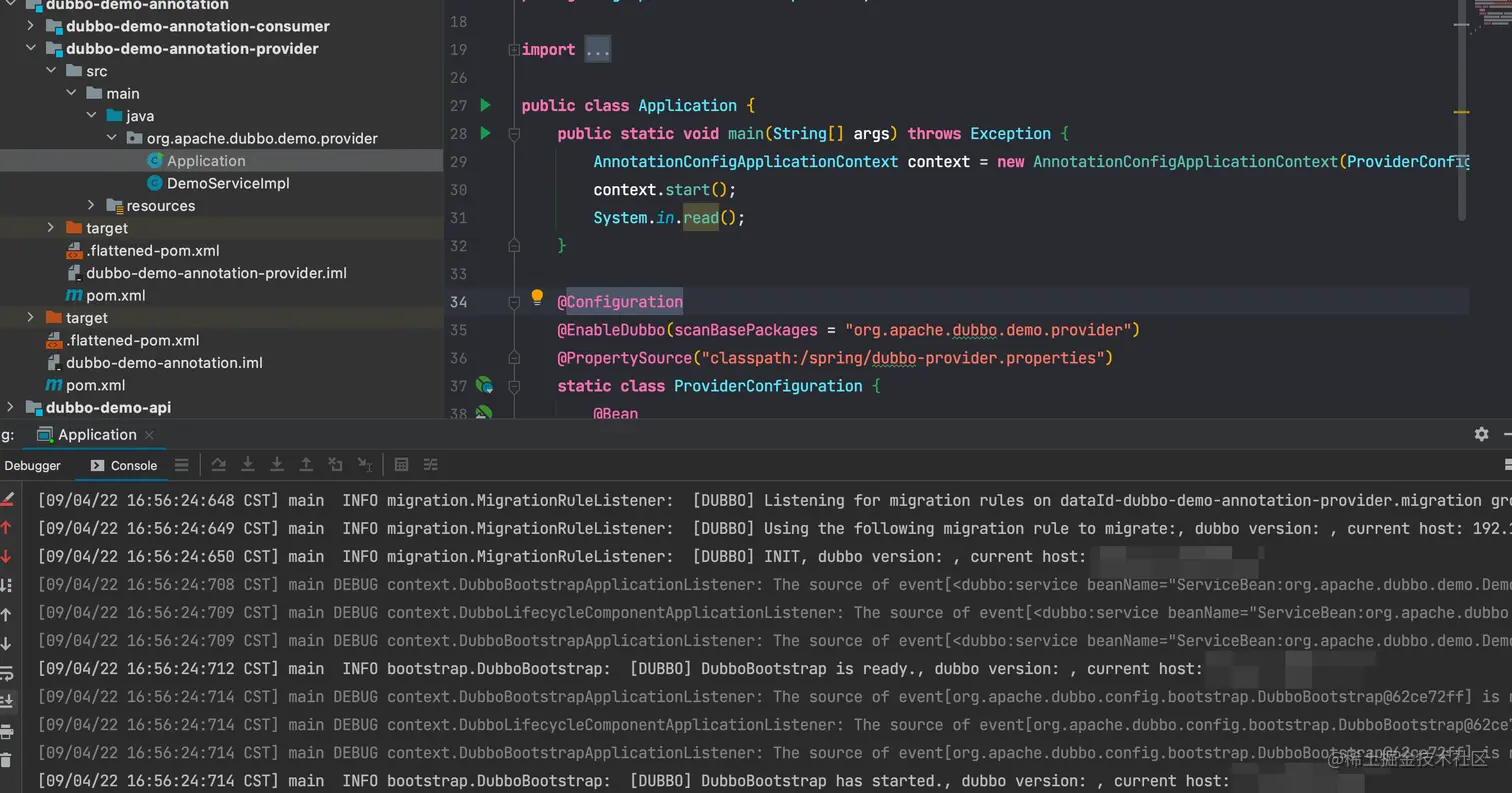Collapse the src folder chevron
Screen dimensions: 1512x793
(x=51, y=71)
